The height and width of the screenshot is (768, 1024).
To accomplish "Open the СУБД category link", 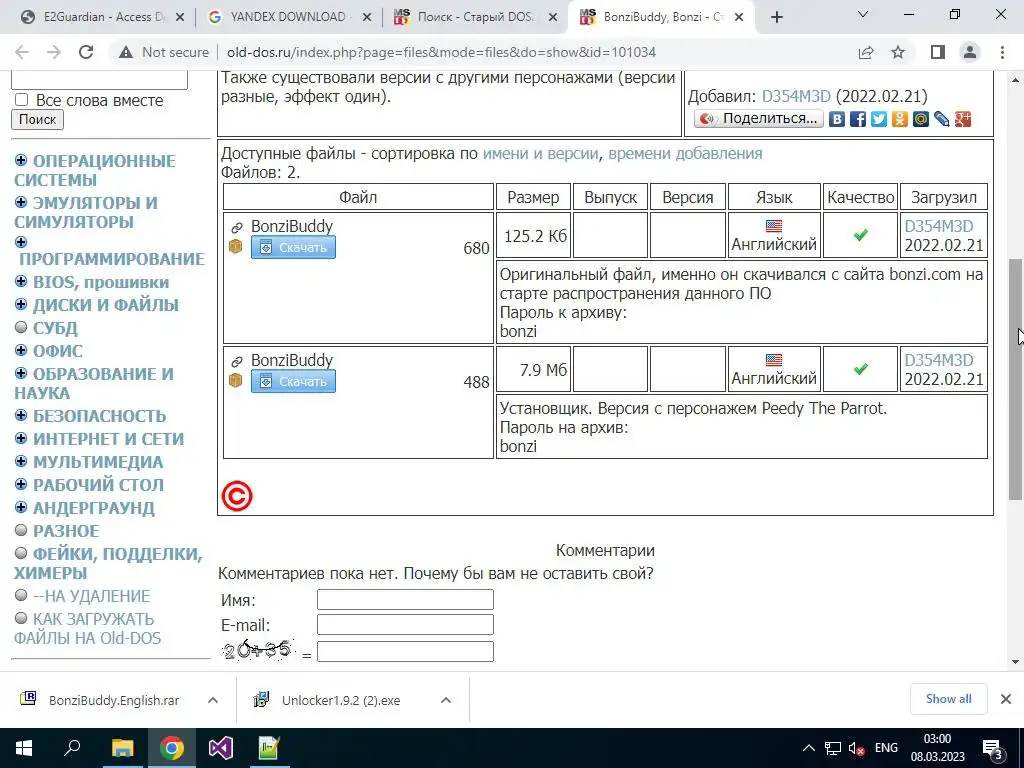I will click(x=55, y=328).
